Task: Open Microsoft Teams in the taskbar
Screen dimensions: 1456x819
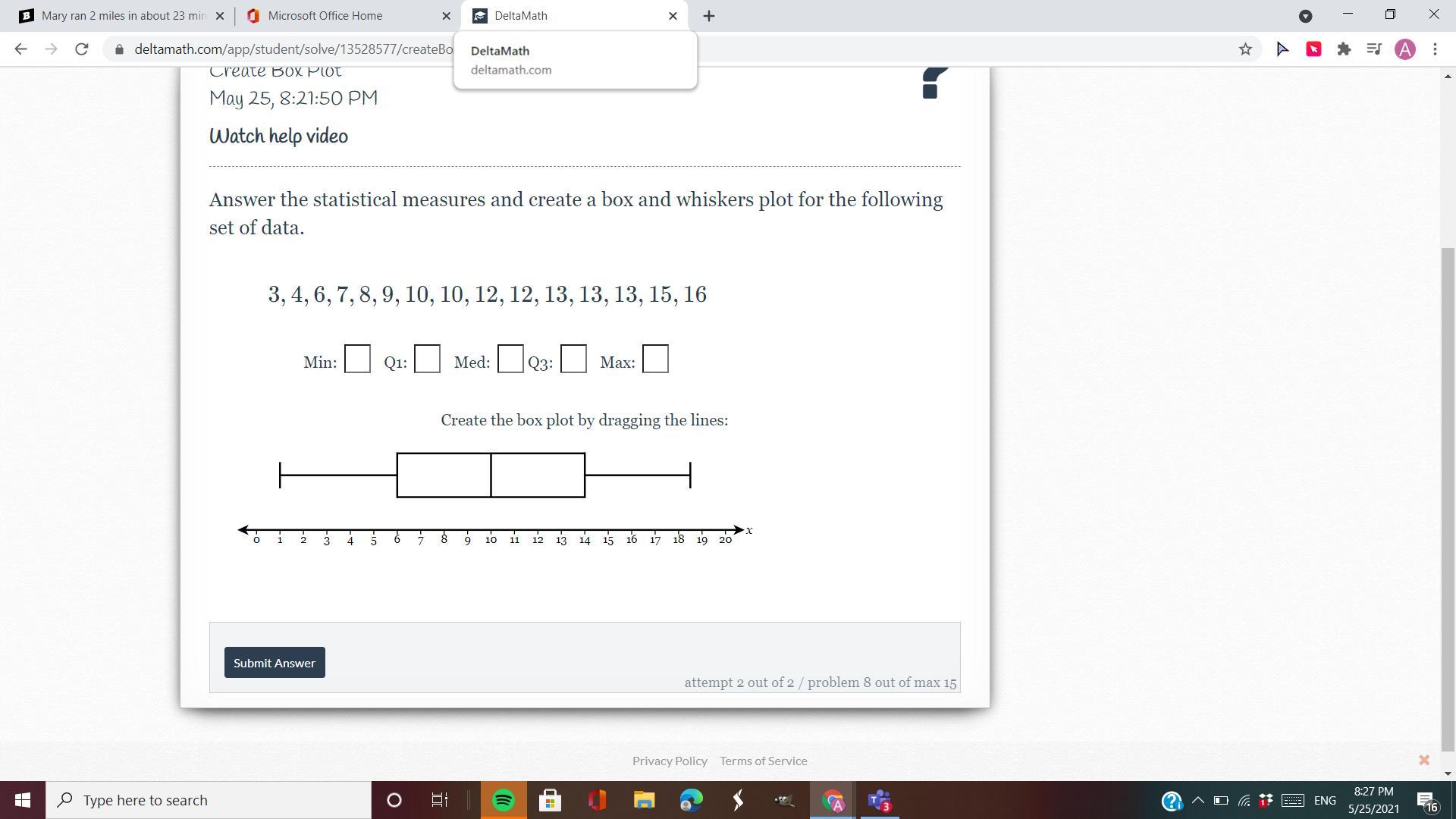Action: click(880, 800)
